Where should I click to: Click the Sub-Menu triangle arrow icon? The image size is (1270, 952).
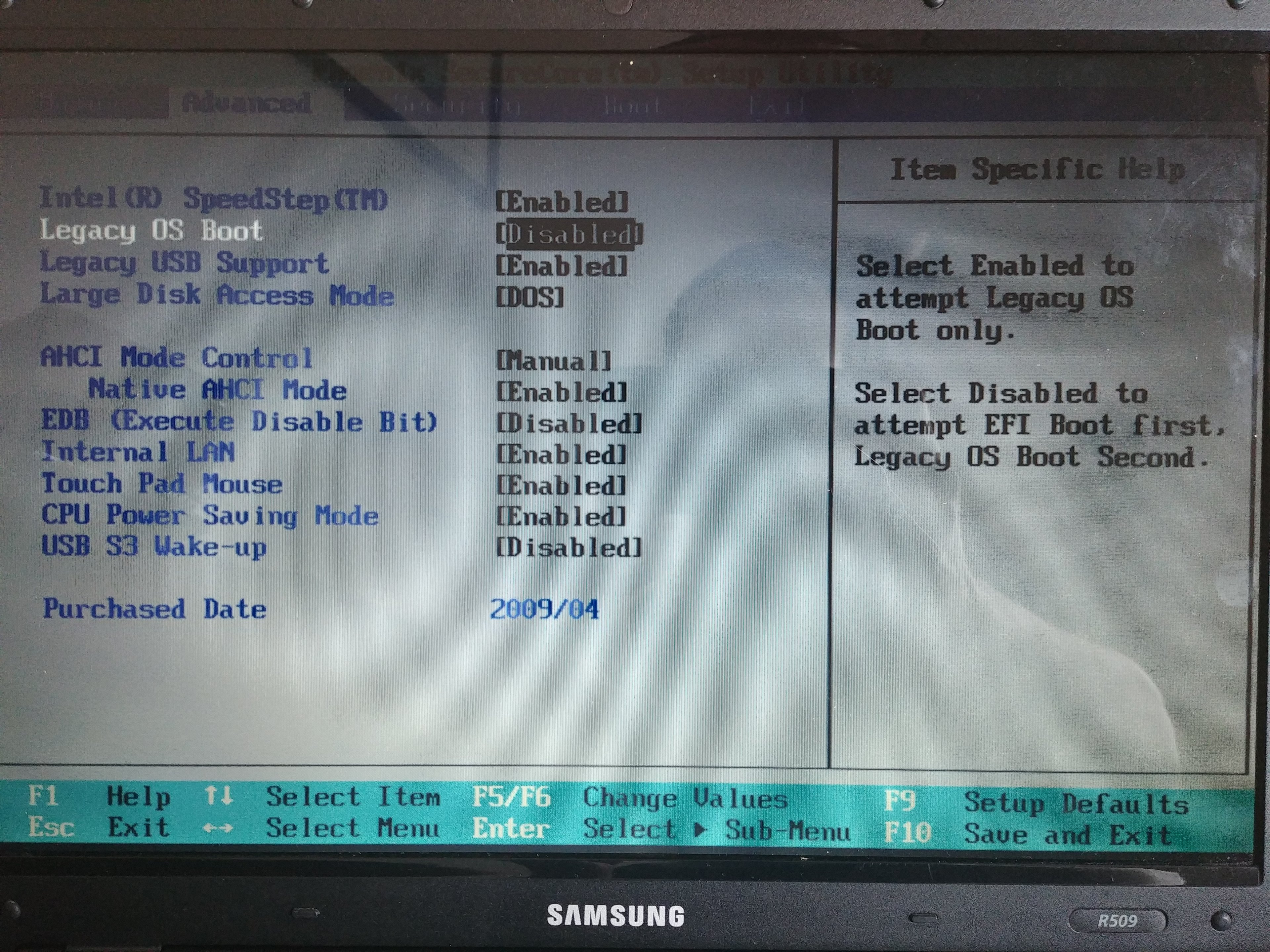[700, 830]
